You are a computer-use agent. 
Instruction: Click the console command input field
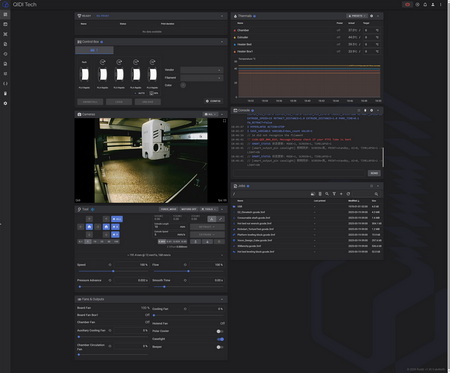coord(299,173)
